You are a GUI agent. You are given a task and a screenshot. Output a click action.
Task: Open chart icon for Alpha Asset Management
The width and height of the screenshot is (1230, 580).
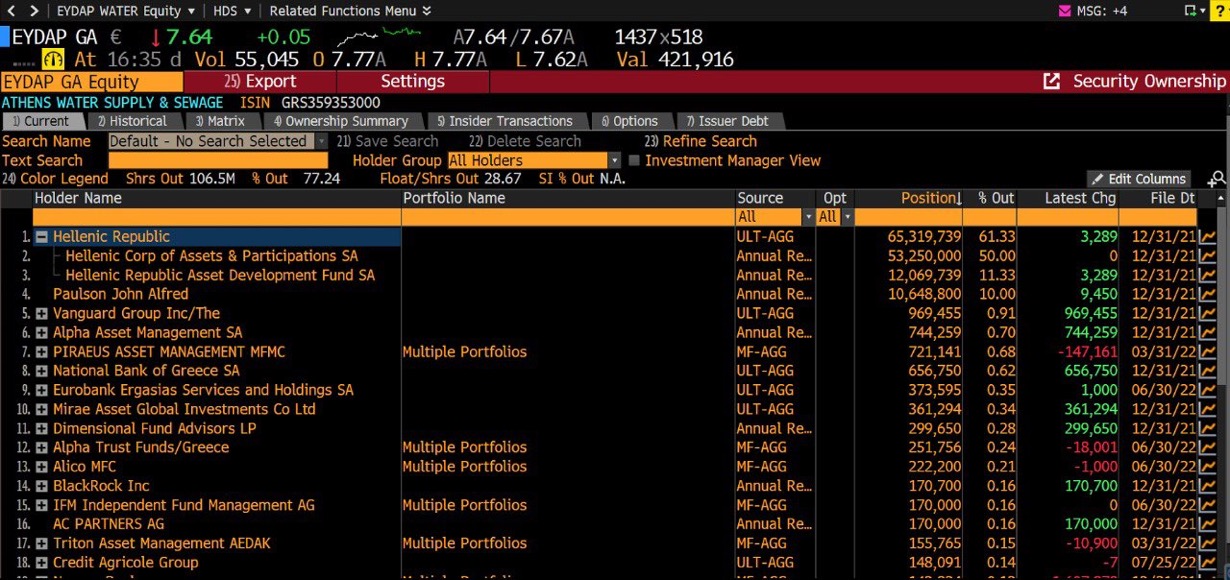pyautogui.click(x=1208, y=332)
